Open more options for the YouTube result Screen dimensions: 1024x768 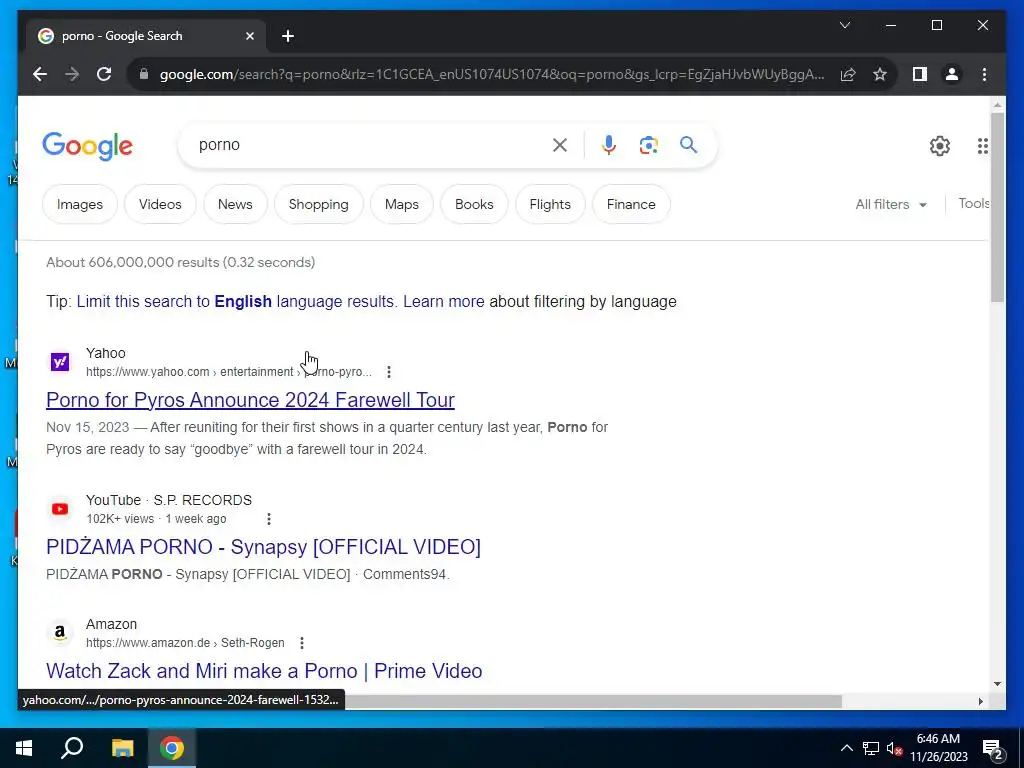click(268, 519)
